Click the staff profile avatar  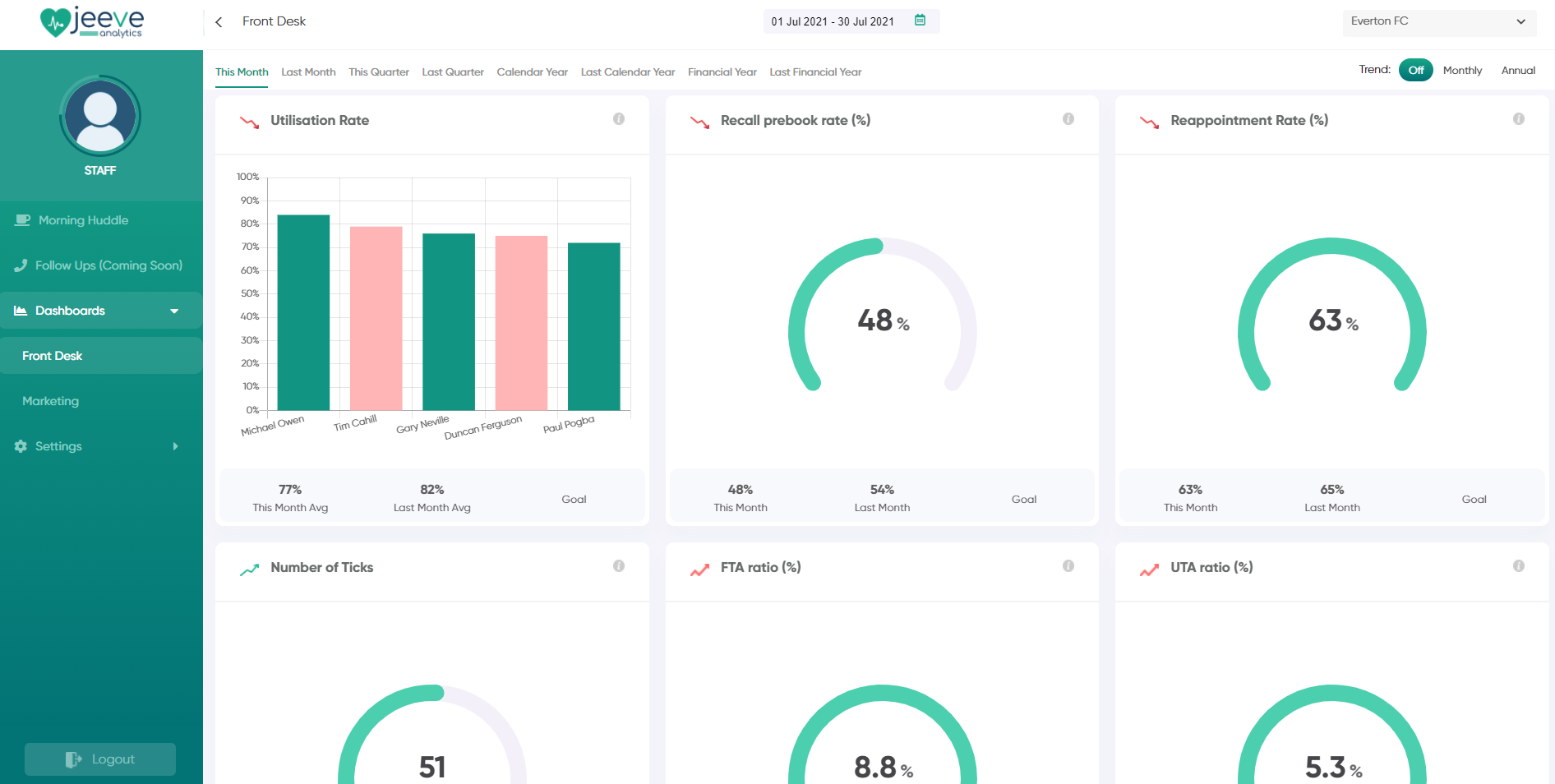(100, 116)
